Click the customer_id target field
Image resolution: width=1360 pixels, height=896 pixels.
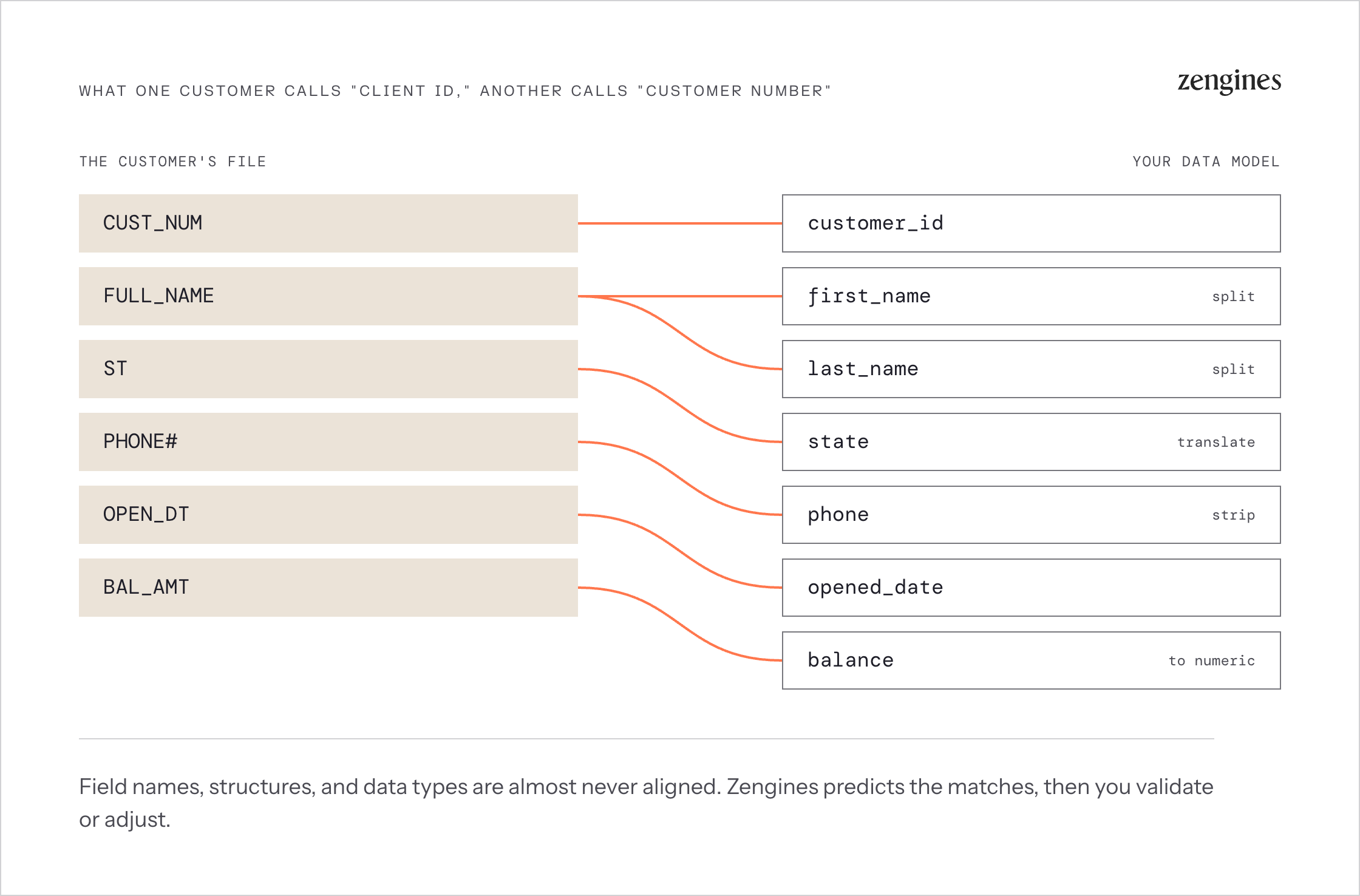[x=1032, y=223]
